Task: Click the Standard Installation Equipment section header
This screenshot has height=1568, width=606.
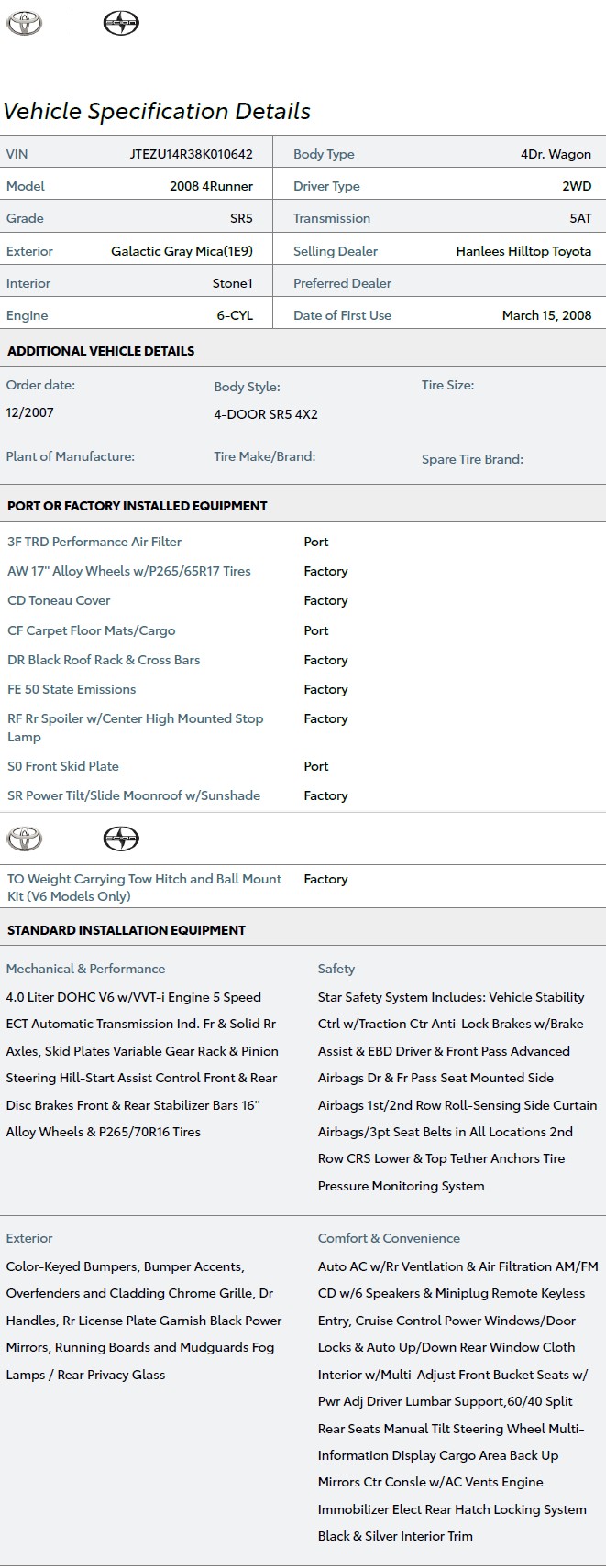Action: pyautogui.click(x=127, y=930)
